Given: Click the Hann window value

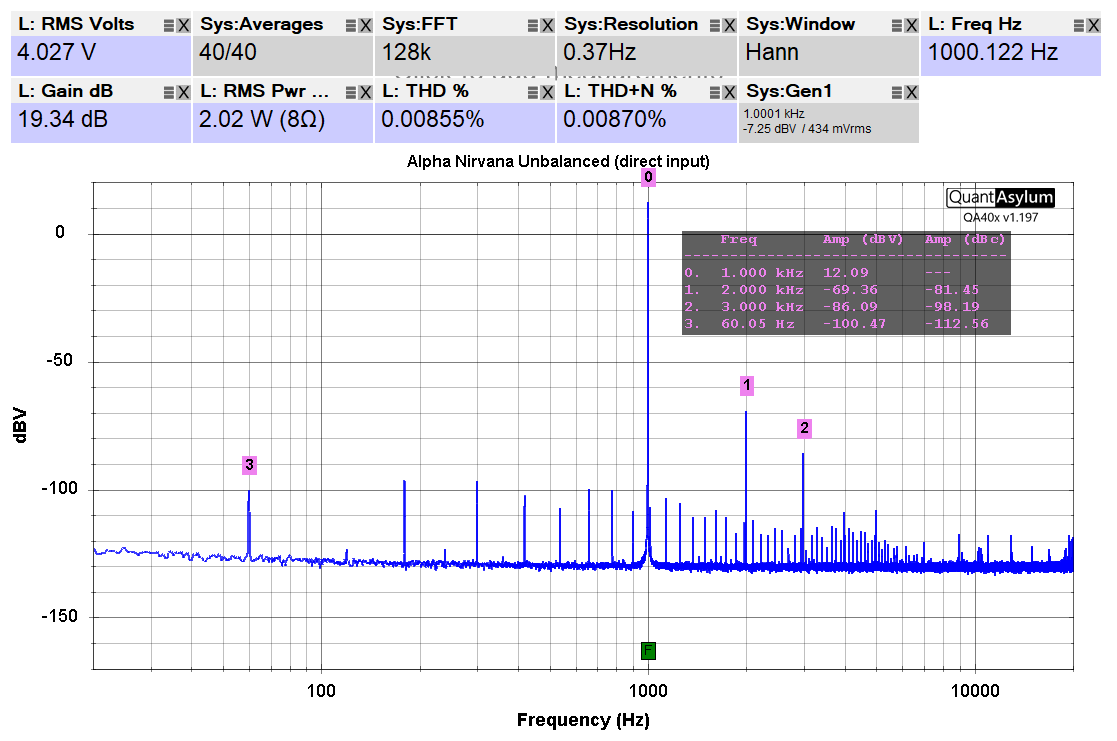Looking at the screenshot, I should [772, 53].
